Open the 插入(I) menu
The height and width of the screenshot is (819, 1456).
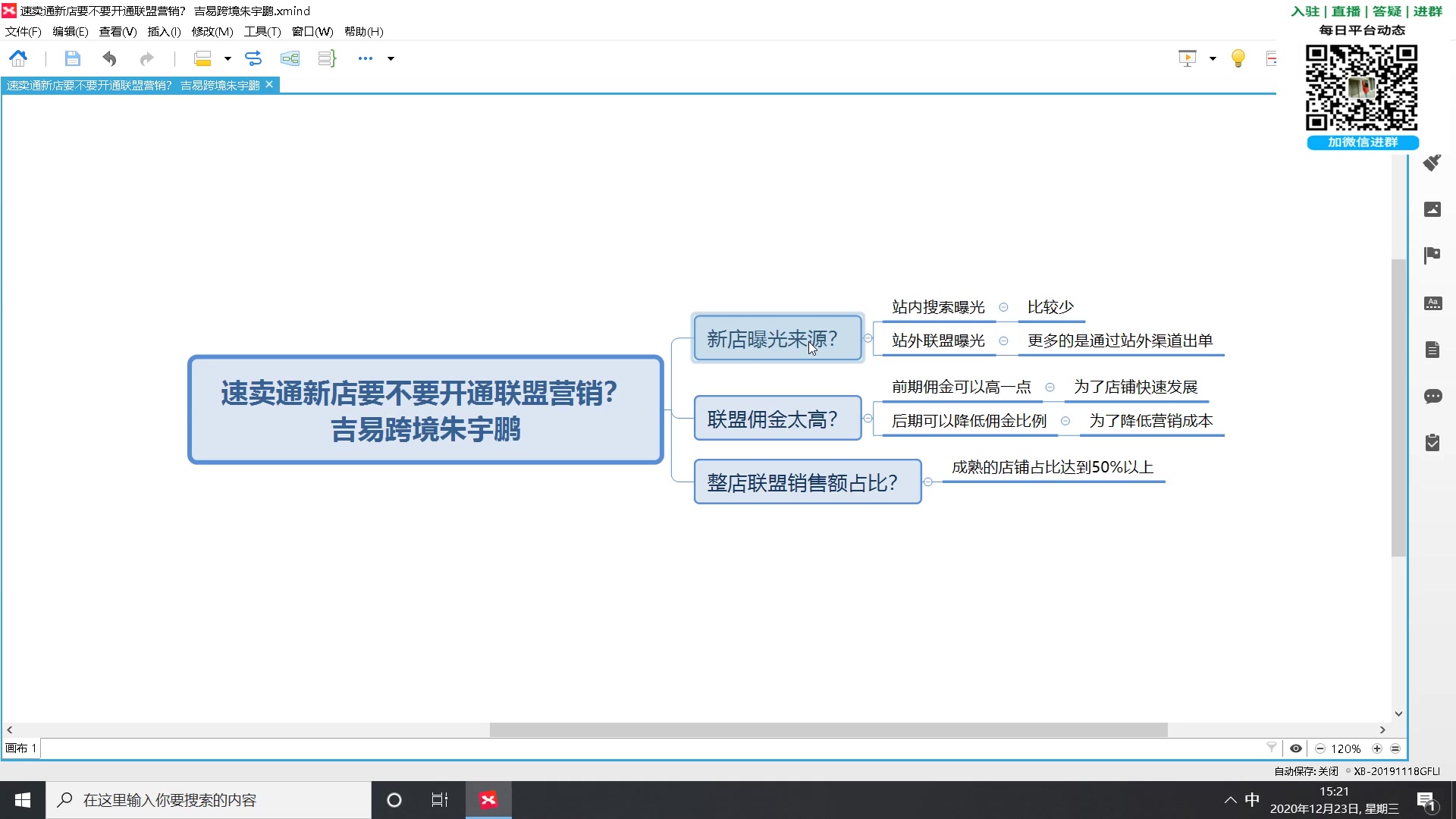click(164, 31)
